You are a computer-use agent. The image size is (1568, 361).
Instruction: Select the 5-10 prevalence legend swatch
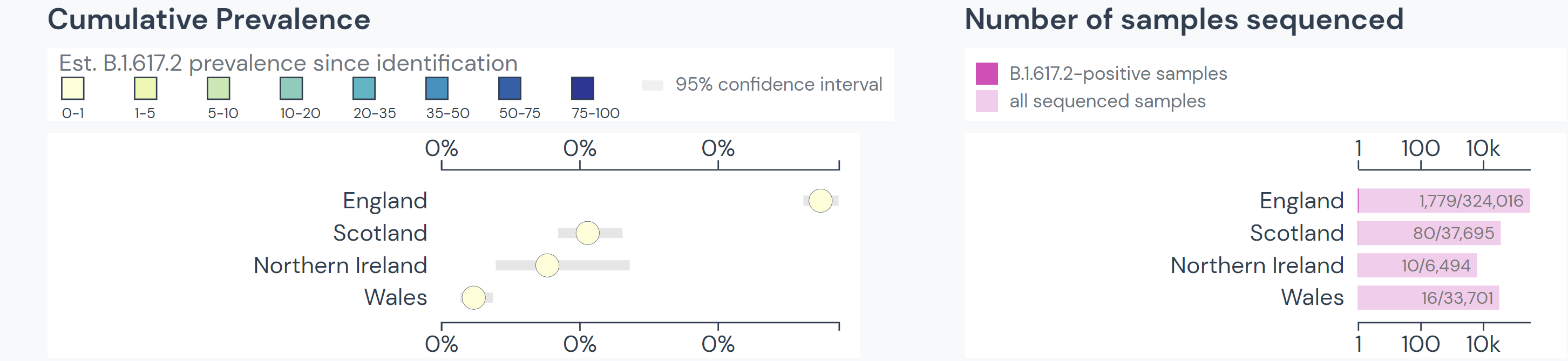point(219,88)
